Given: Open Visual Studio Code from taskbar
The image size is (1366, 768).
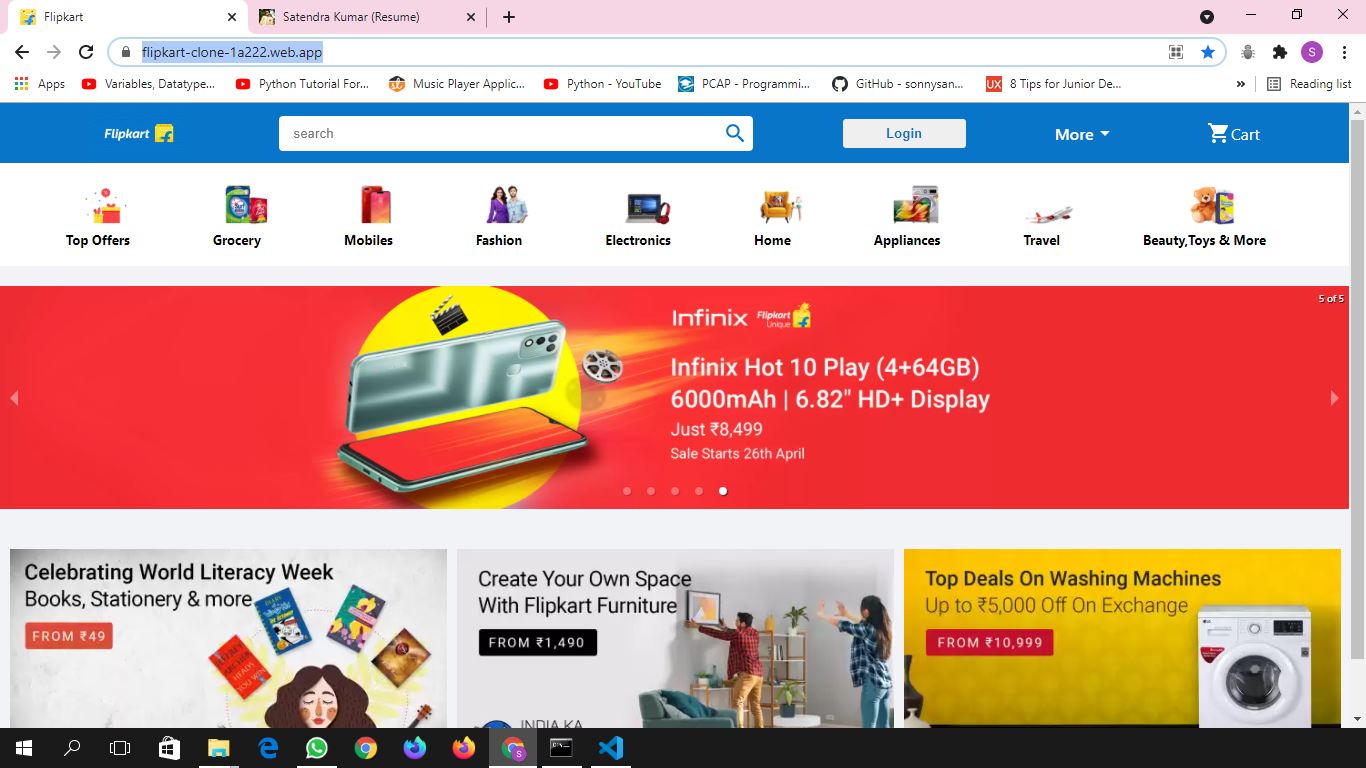Looking at the screenshot, I should (x=610, y=748).
